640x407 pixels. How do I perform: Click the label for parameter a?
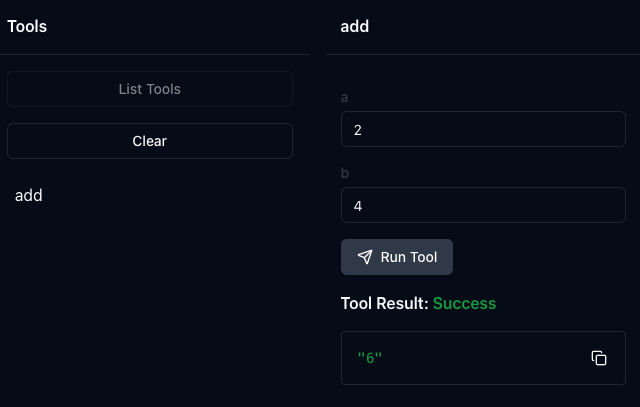coord(345,98)
